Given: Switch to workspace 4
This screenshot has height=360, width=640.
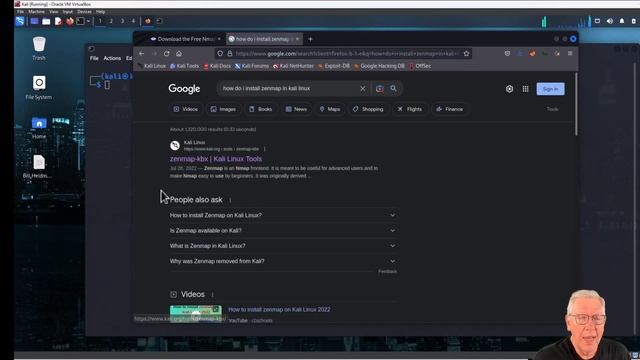Looking at the screenshot, I should [x=133, y=21].
